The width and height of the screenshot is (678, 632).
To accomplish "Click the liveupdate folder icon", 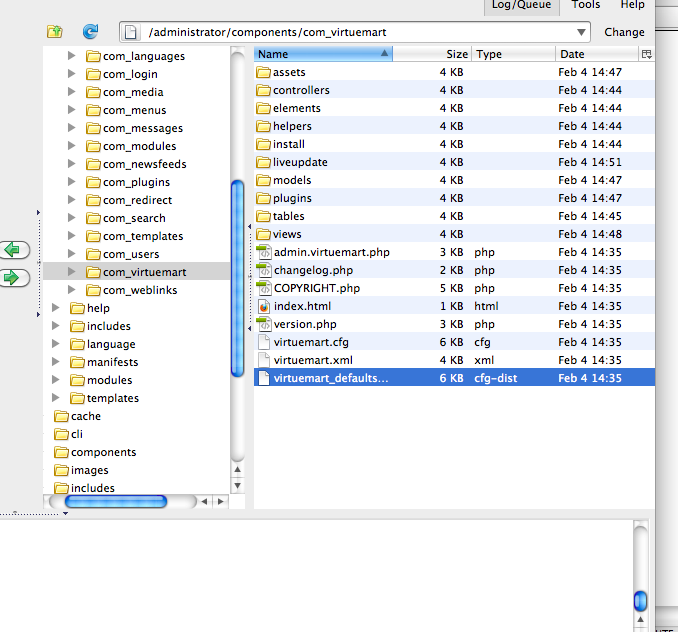I will click(263, 162).
